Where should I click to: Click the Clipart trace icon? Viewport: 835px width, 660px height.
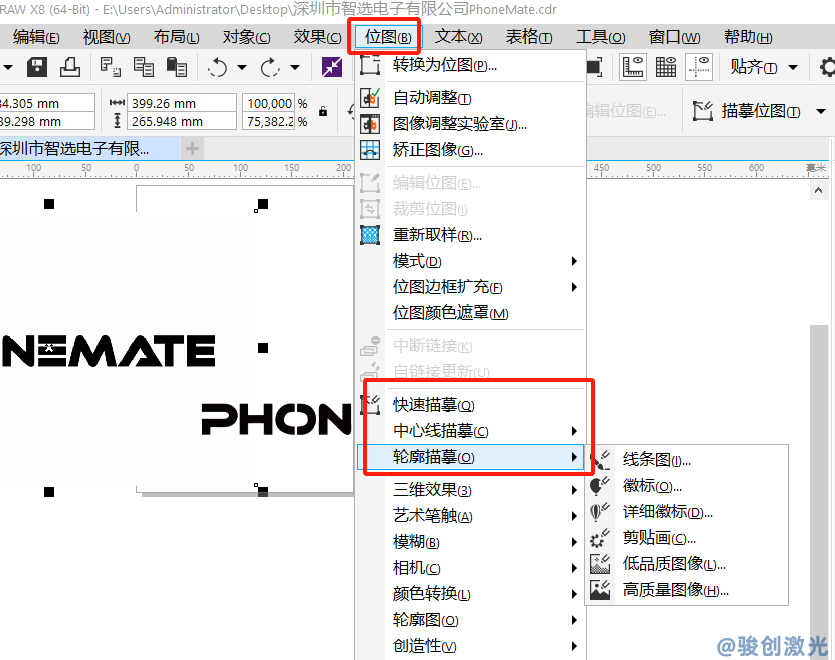pyautogui.click(x=600, y=538)
